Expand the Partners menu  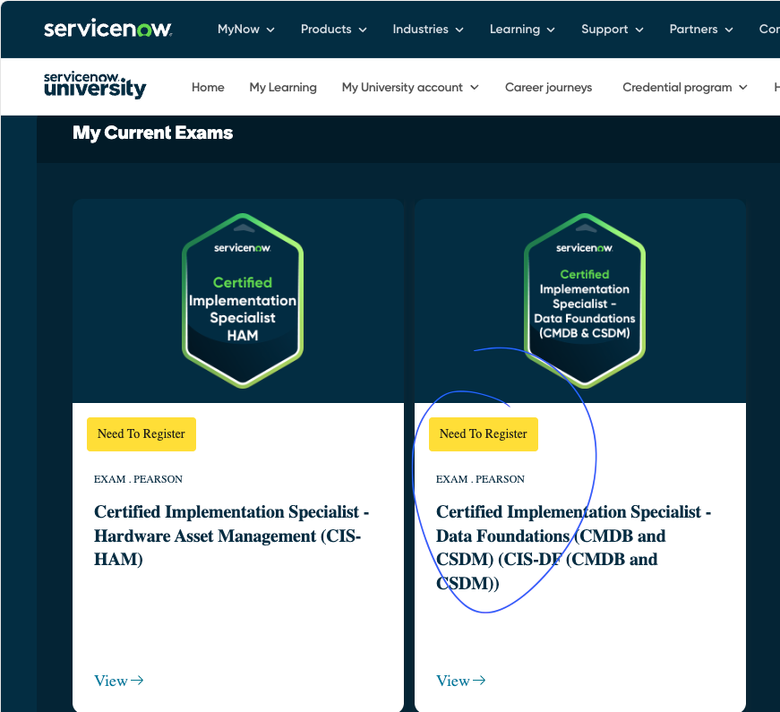[x=701, y=29]
